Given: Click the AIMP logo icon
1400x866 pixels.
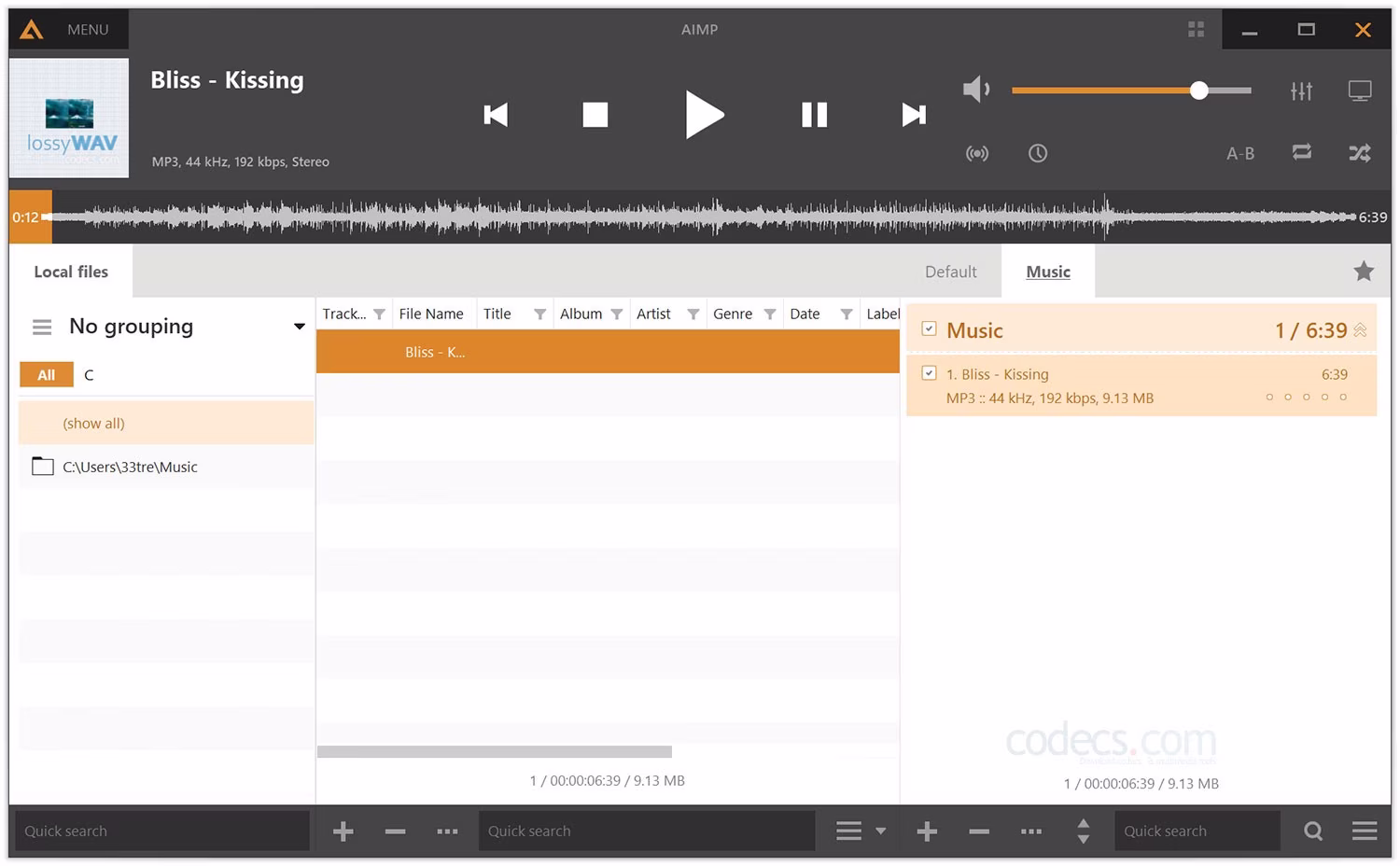Looking at the screenshot, I should [x=32, y=30].
